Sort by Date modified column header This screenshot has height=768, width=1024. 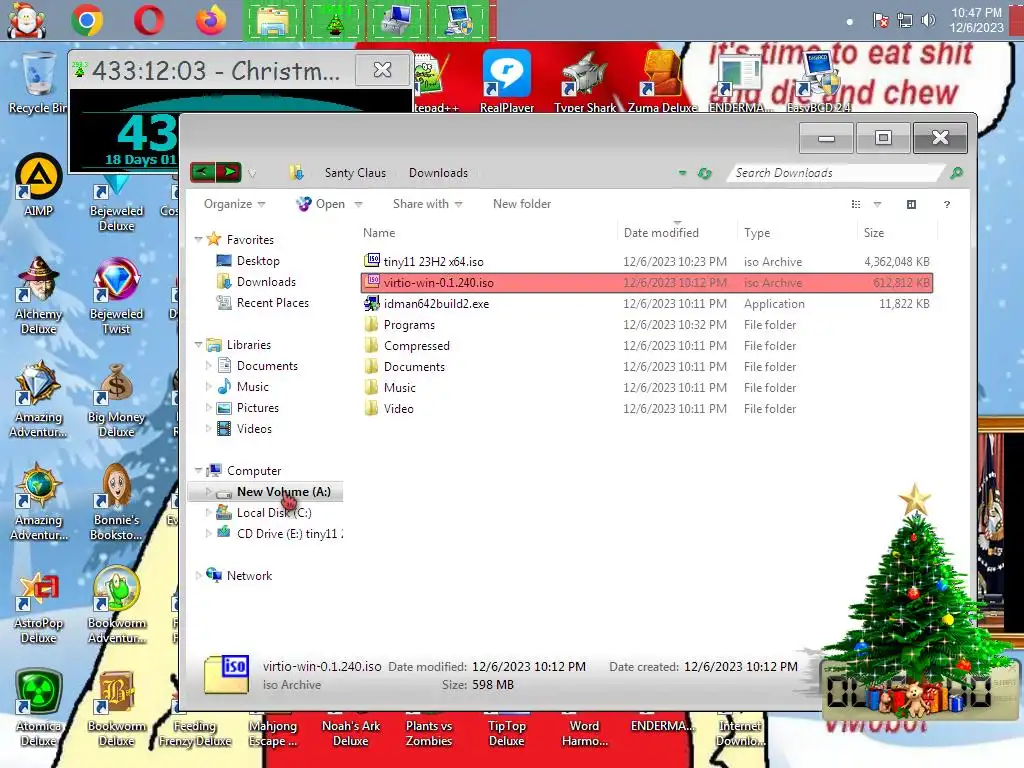pyautogui.click(x=677, y=232)
